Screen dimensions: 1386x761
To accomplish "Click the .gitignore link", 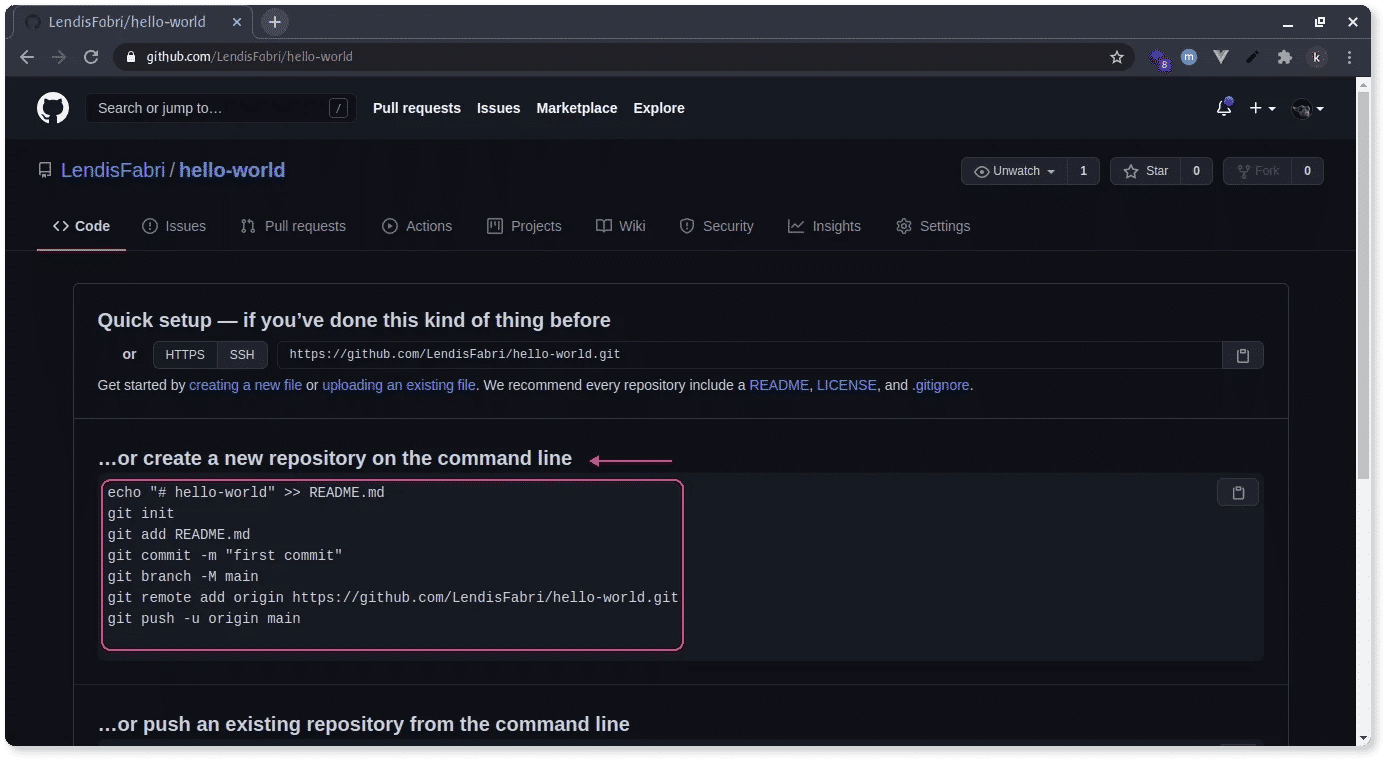I will 940,385.
